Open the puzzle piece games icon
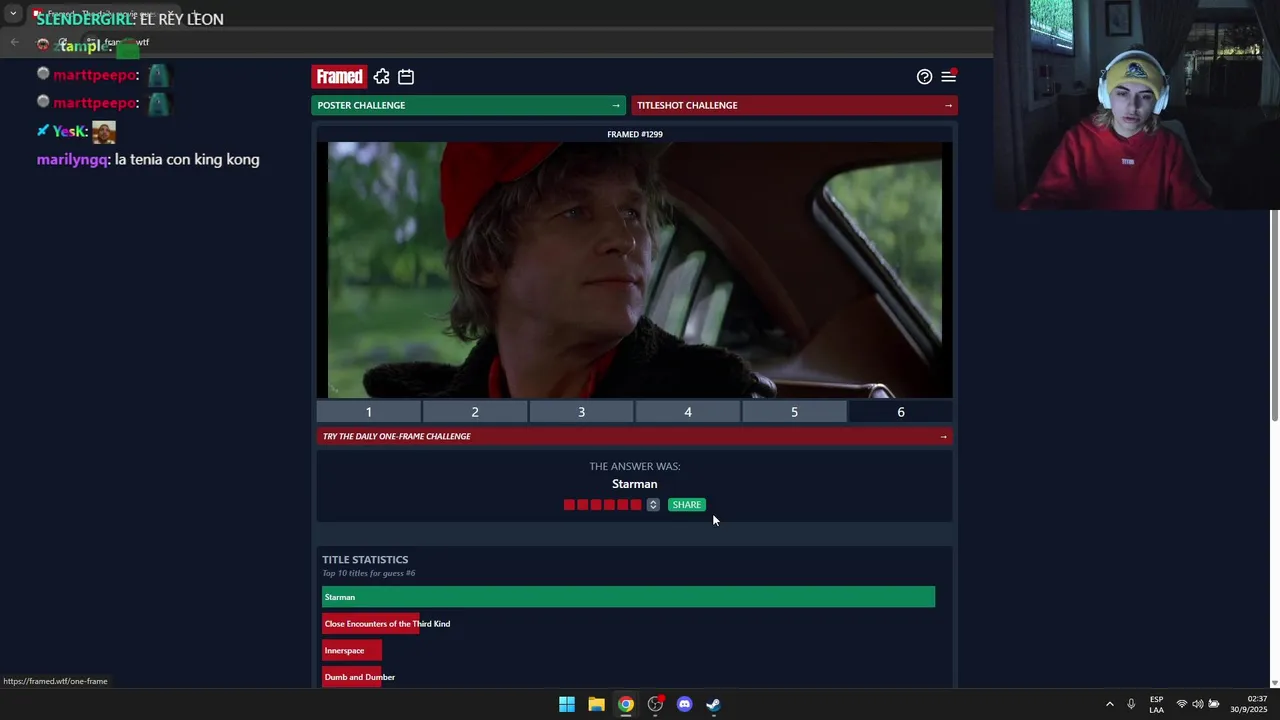Image resolution: width=1280 pixels, height=720 pixels. (x=381, y=77)
